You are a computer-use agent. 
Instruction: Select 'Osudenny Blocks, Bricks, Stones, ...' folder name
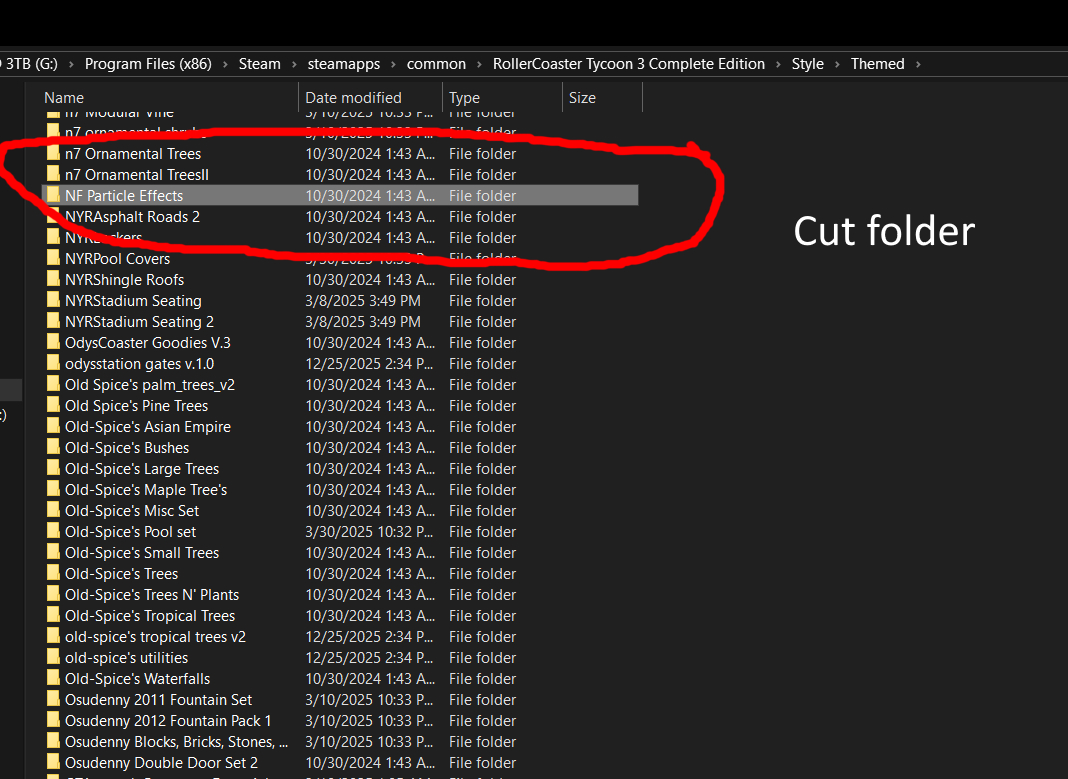176,742
